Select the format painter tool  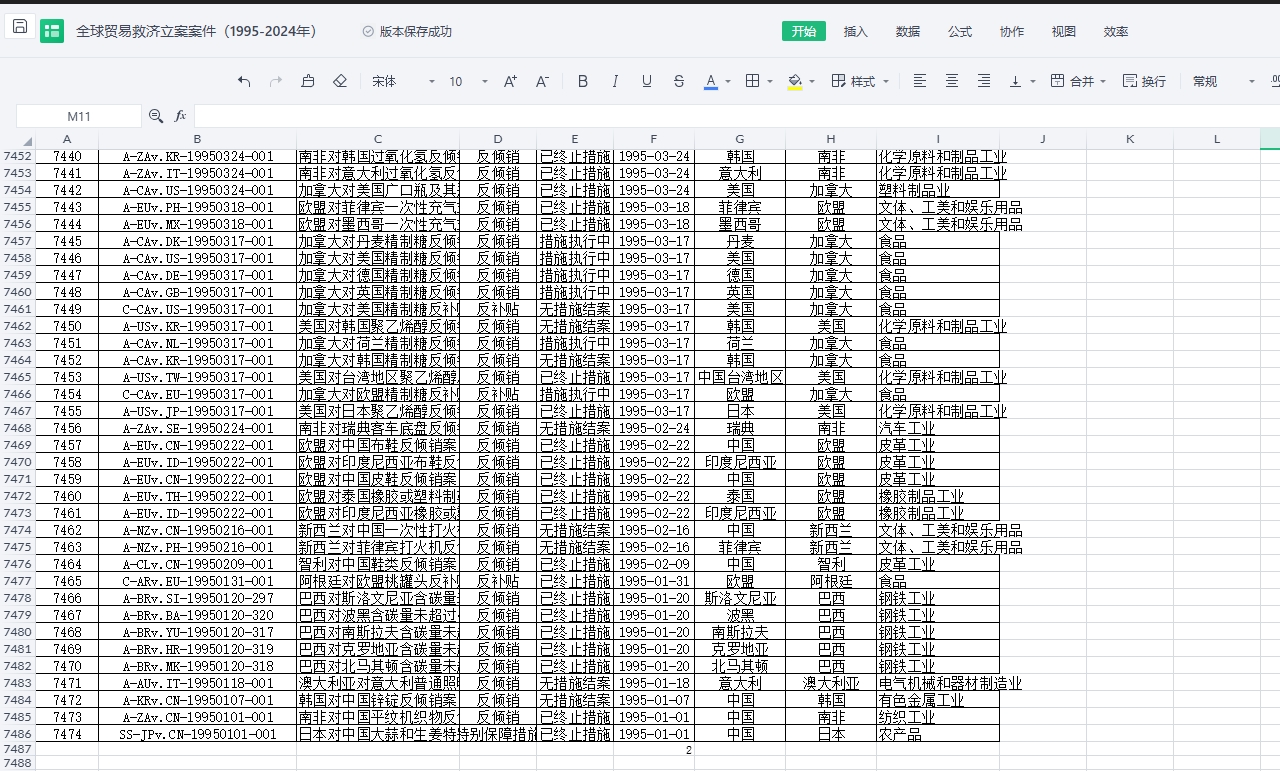point(308,81)
